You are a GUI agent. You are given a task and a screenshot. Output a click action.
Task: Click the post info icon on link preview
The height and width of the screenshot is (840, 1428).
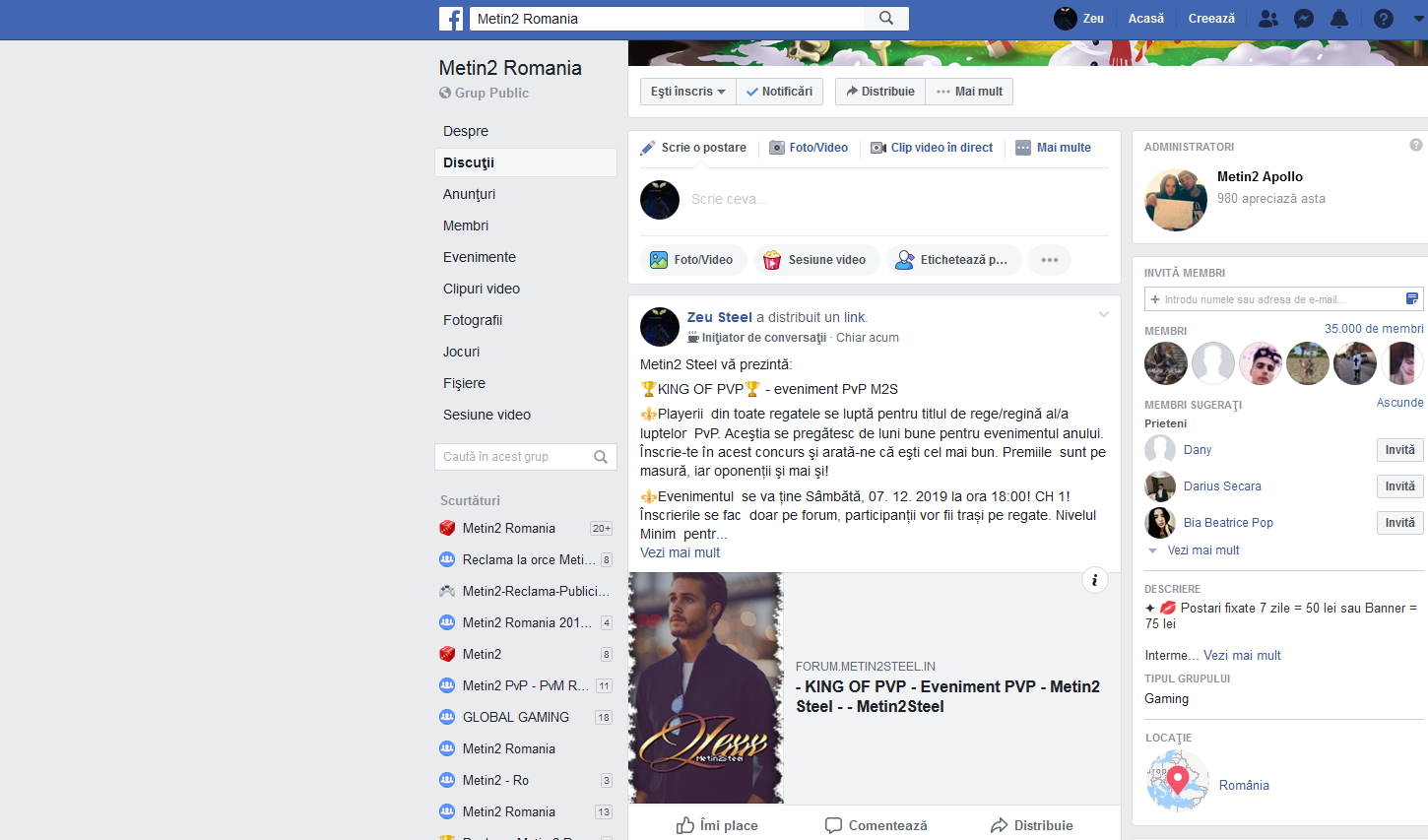[1095, 580]
